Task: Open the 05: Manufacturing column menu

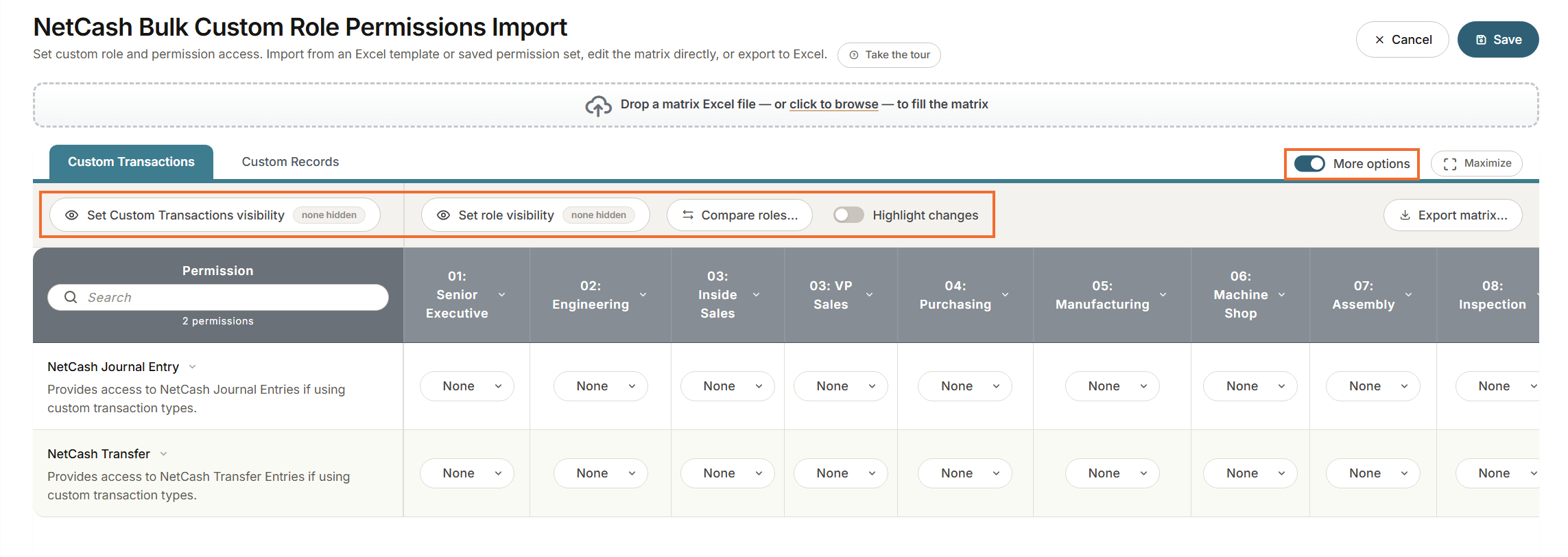Action: coord(1163,295)
